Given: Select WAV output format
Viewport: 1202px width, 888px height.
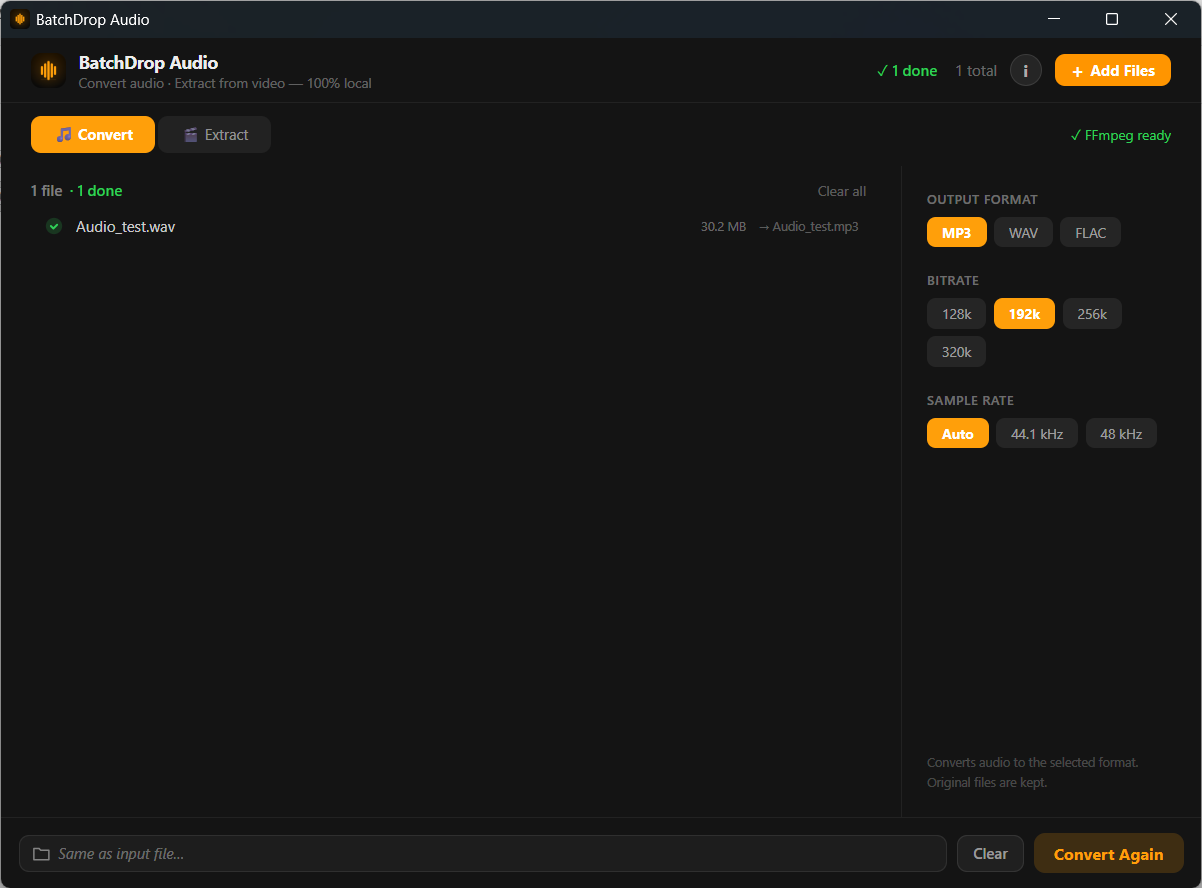Looking at the screenshot, I should (x=1023, y=232).
